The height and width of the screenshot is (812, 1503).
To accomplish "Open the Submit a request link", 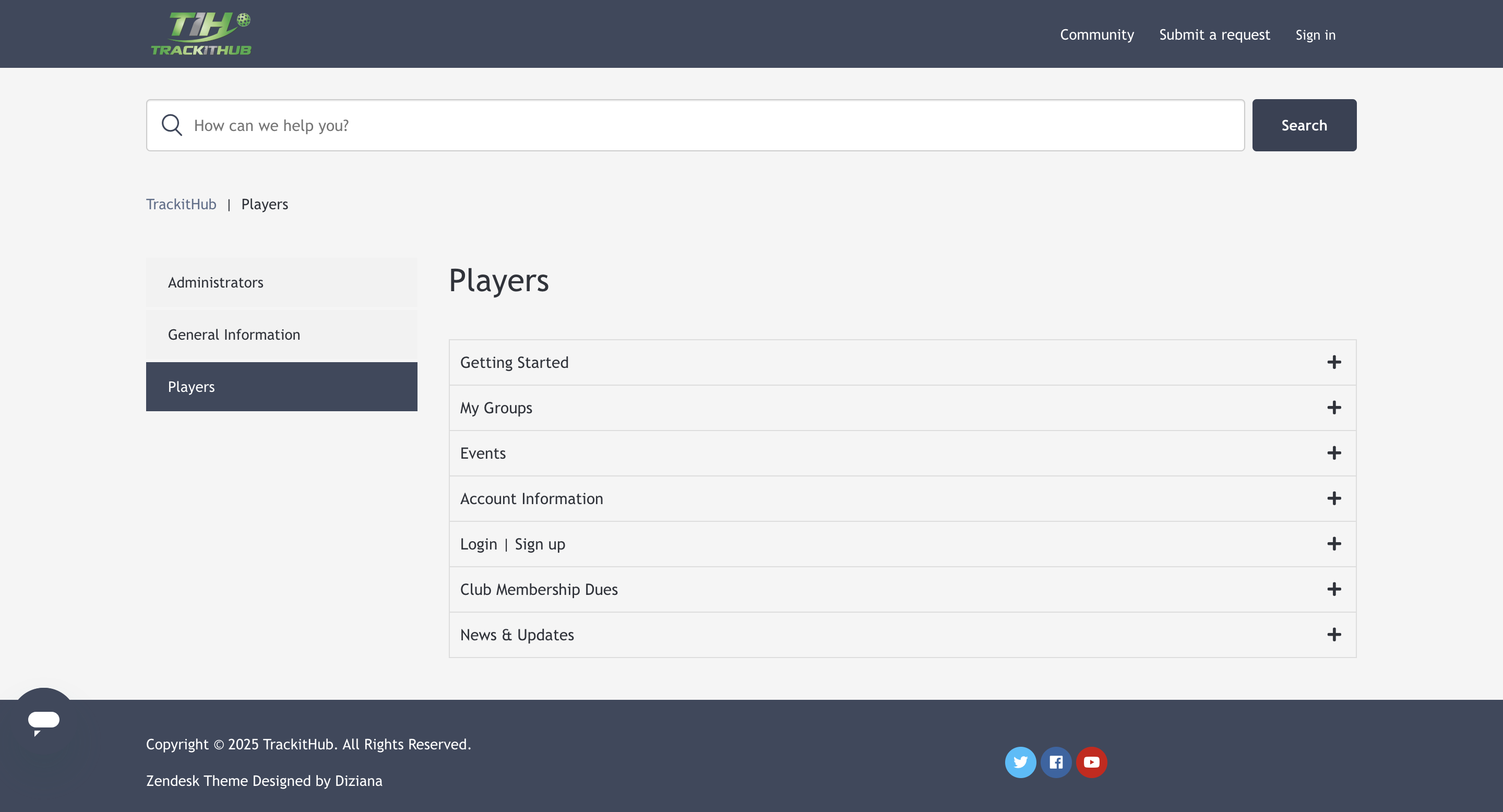I will pyautogui.click(x=1214, y=34).
